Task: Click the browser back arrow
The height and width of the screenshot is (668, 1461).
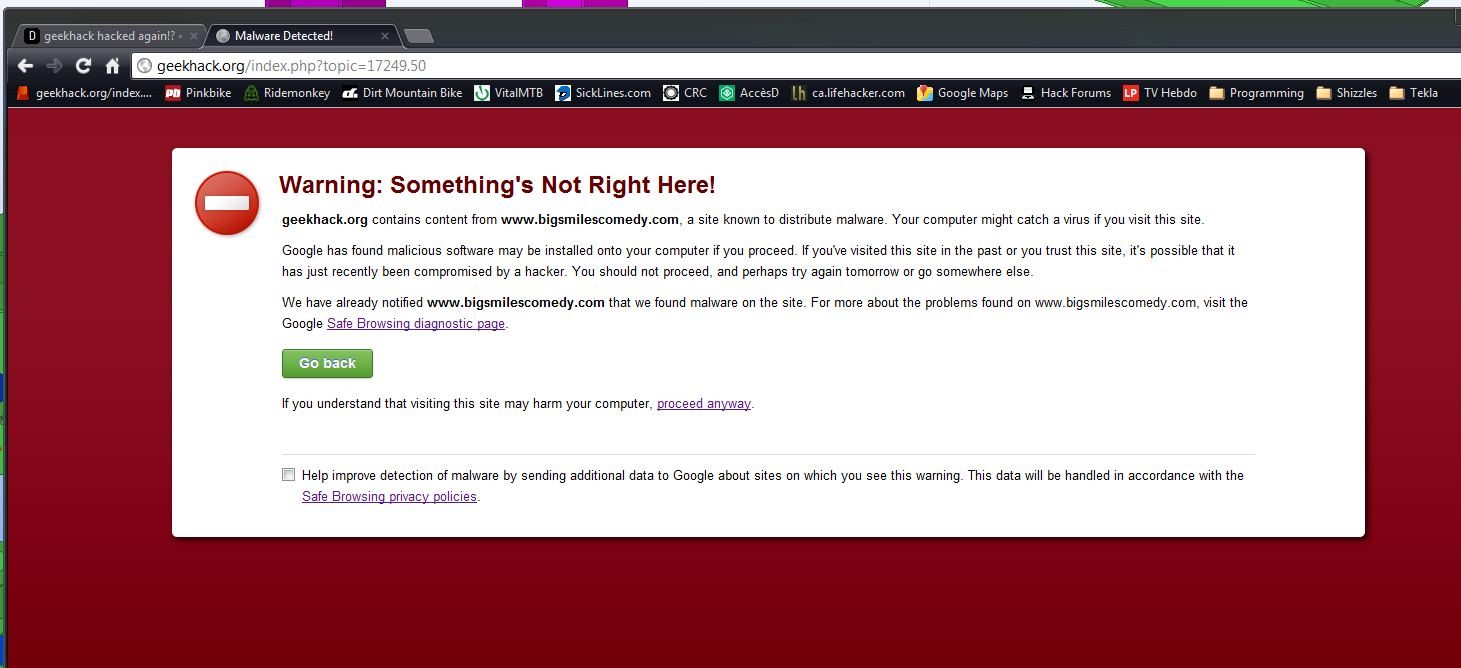Action: coord(25,66)
